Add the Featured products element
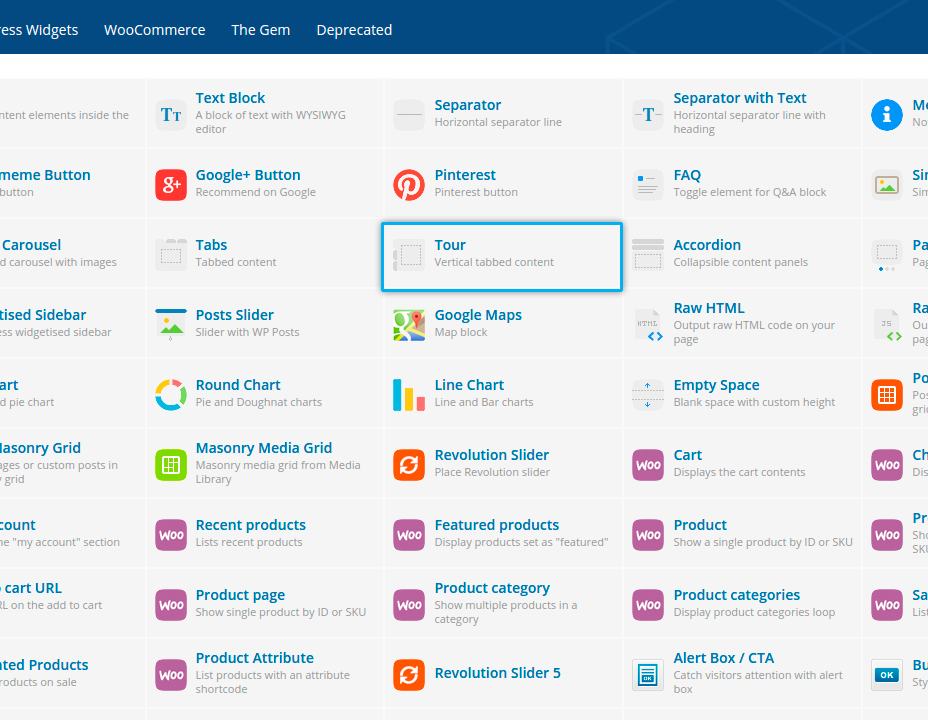The image size is (928, 720). tap(496, 525)
